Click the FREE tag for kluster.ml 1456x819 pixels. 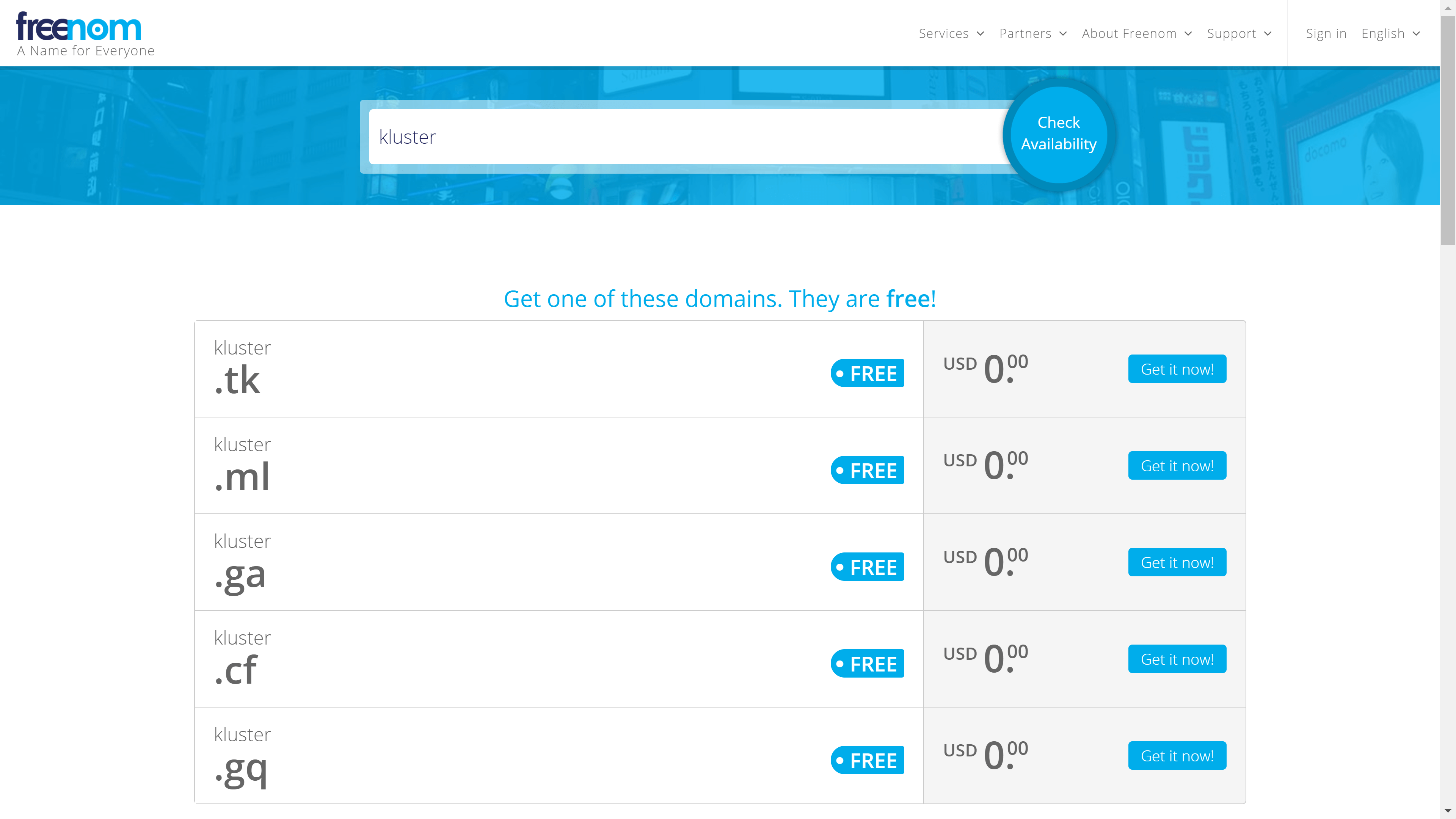click(x=867, y=470)
